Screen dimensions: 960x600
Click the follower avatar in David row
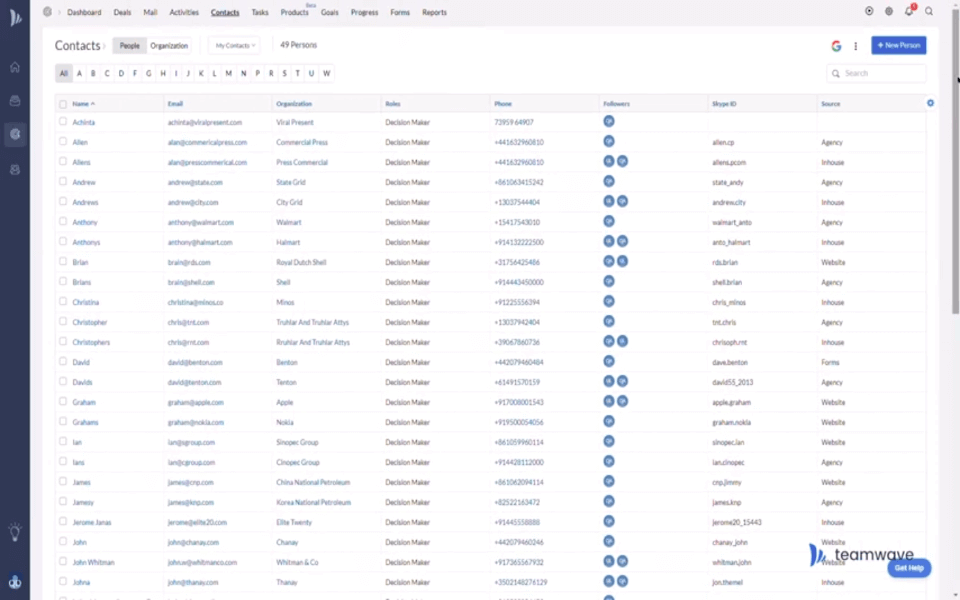(609, 361)
